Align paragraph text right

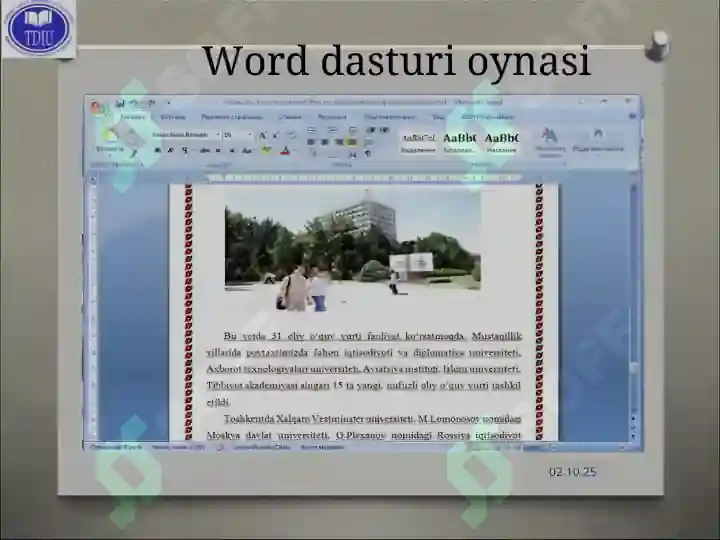coord(339,142)
